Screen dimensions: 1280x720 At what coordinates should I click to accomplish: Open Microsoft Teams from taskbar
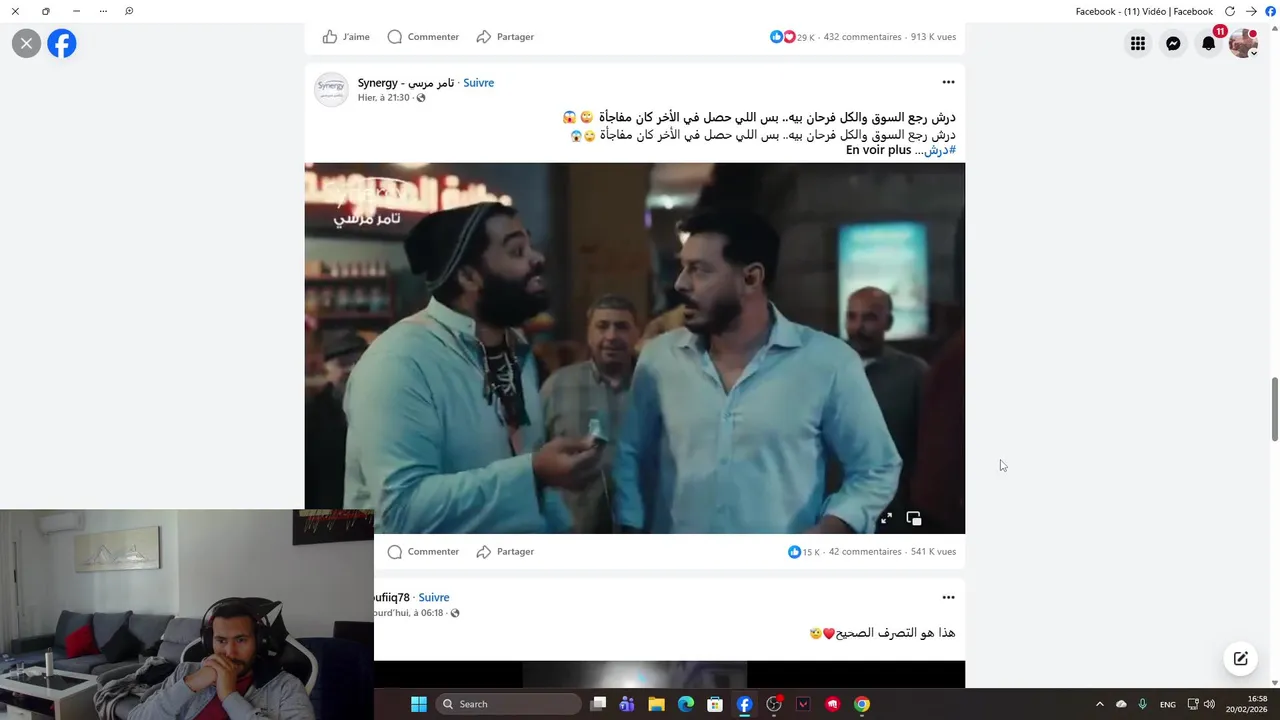[627, 704]
